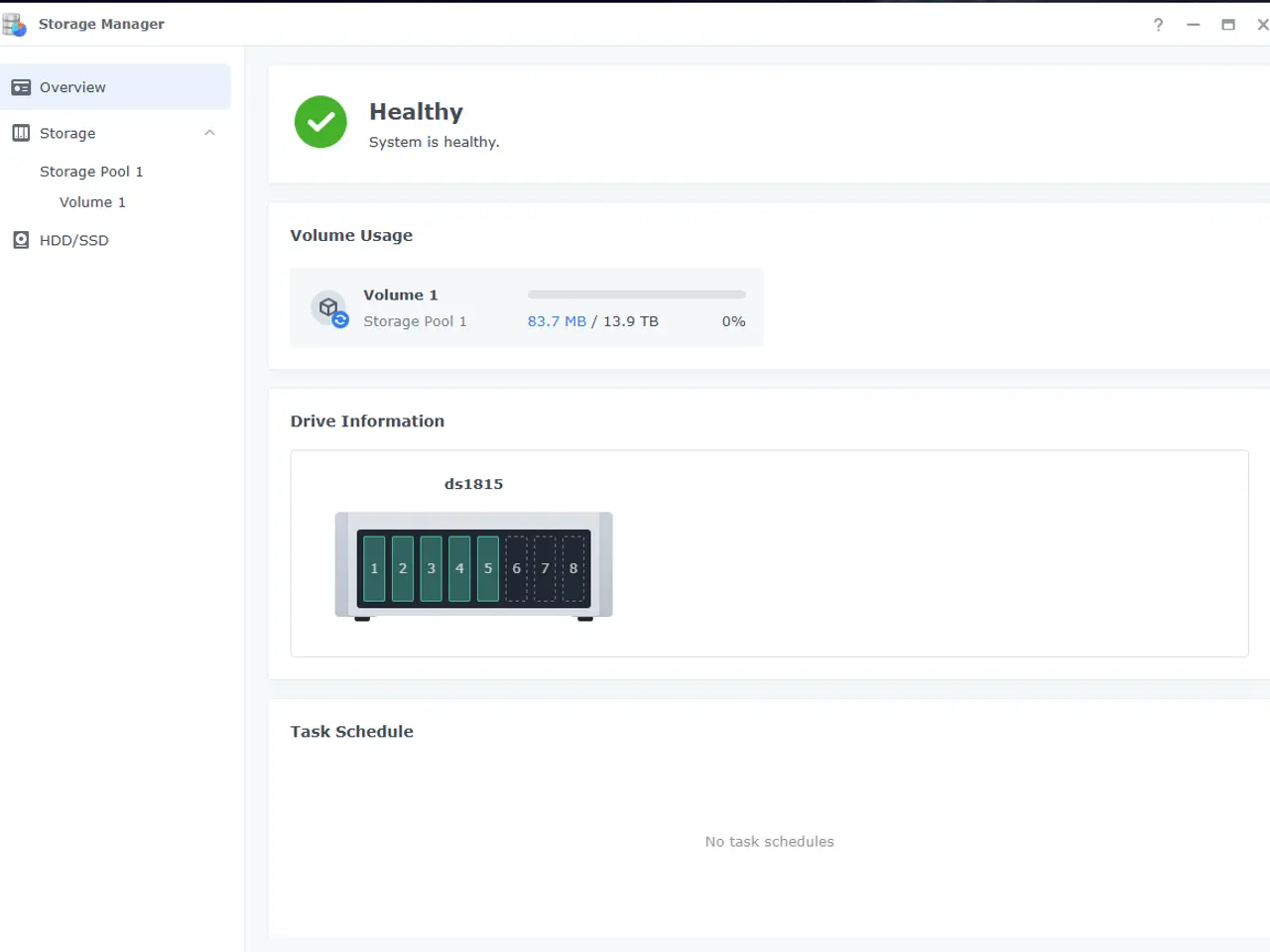The width and height of the screenshot is (1270, 952).
Task: Maximize the Storage Manager window
Action: pyautogui.click(x=1228, y=25)
